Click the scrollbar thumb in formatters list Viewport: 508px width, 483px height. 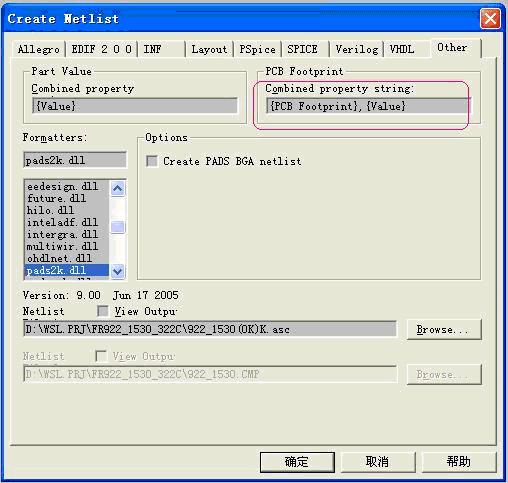point(118,227)
